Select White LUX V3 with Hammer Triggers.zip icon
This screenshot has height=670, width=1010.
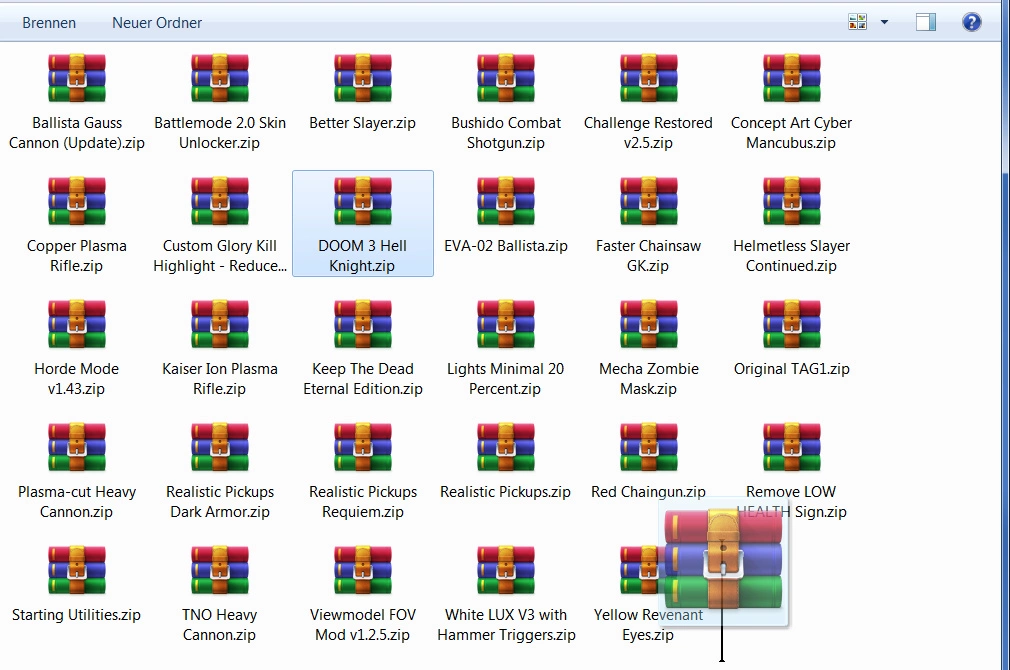(x=506, y=571)
